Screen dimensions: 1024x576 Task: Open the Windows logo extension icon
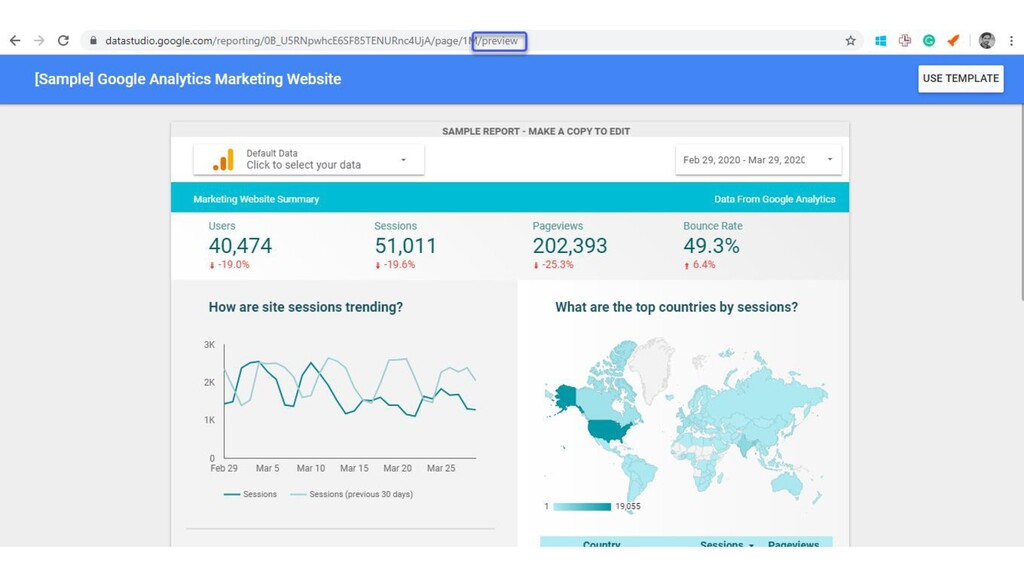pyautogui.click(x=880, y=40)
